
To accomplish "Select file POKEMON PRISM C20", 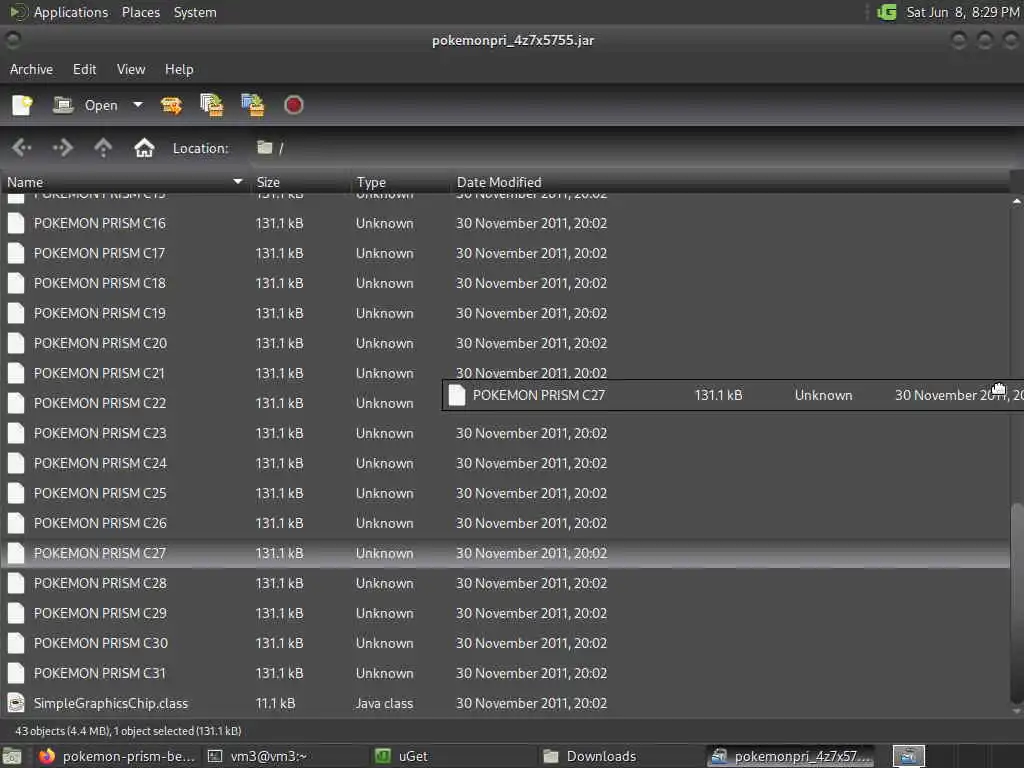I will pos(505,344).
